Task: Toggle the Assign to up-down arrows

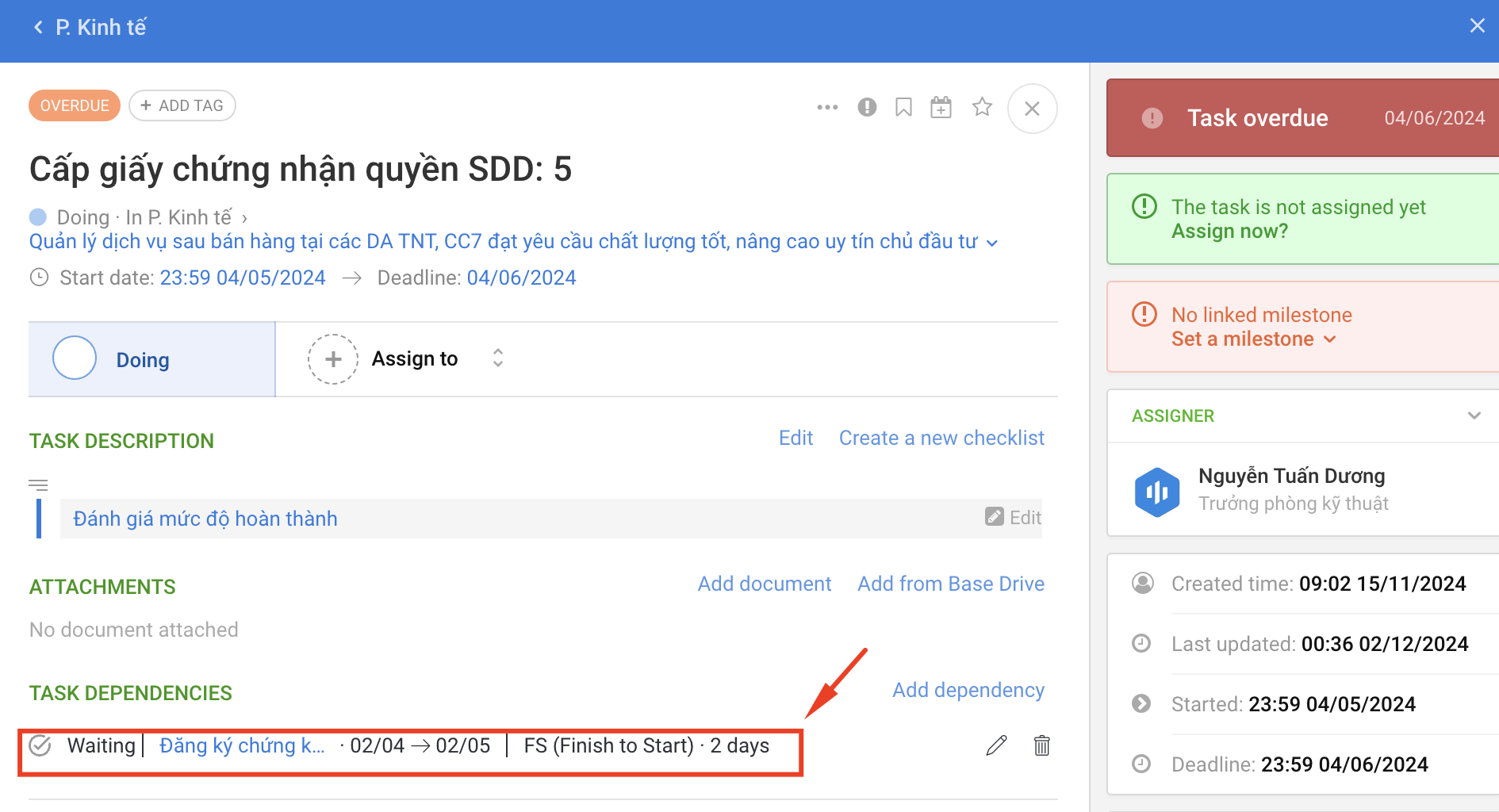Action: click(498, 358)
